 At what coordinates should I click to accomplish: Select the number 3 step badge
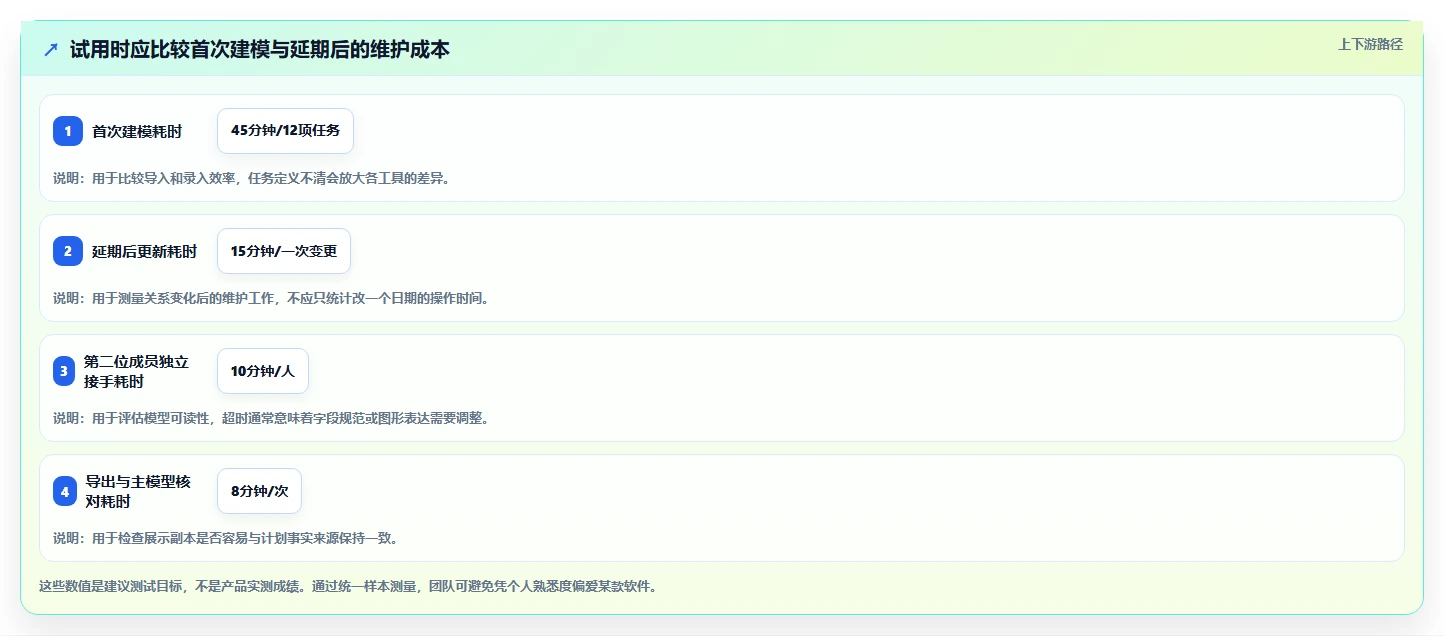pos(64,371)
